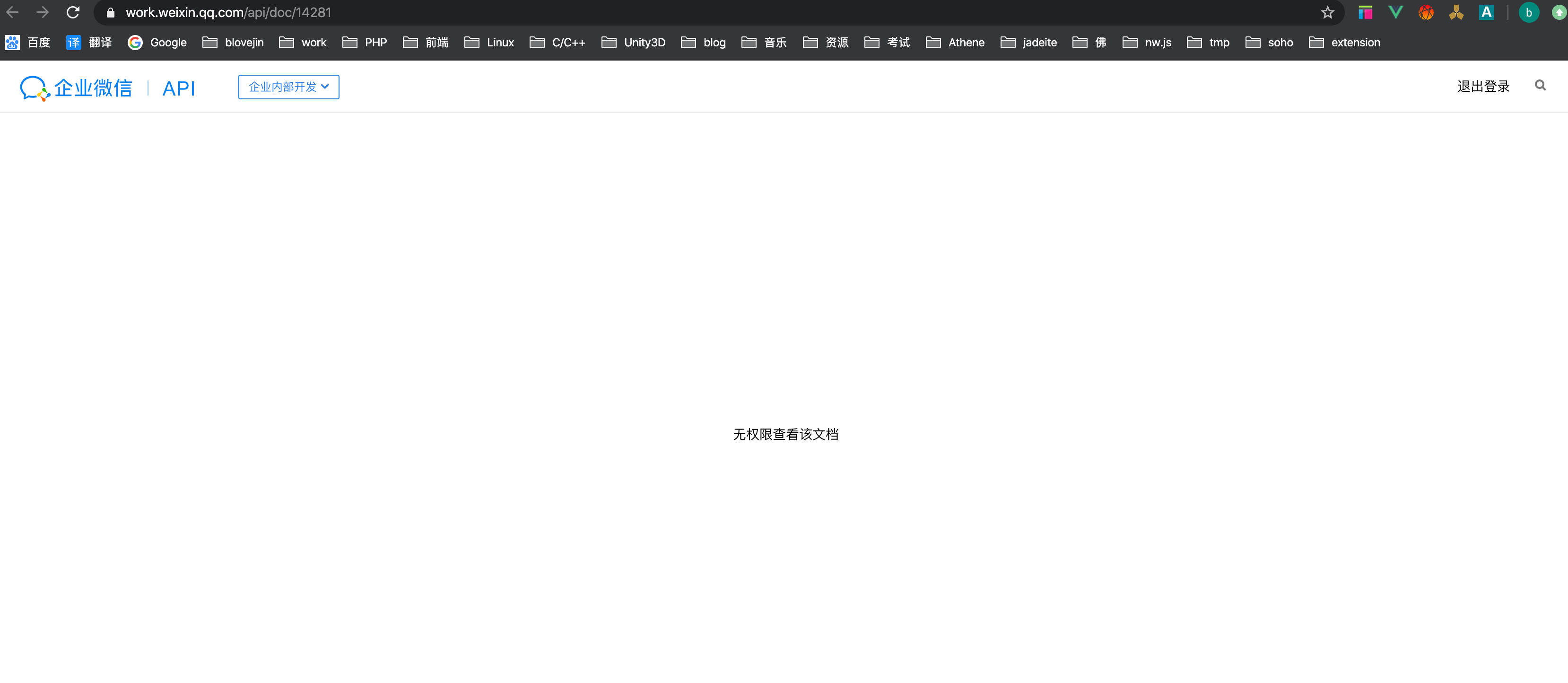Open the PHP bookmarks folder

click(x=365, y=43)
